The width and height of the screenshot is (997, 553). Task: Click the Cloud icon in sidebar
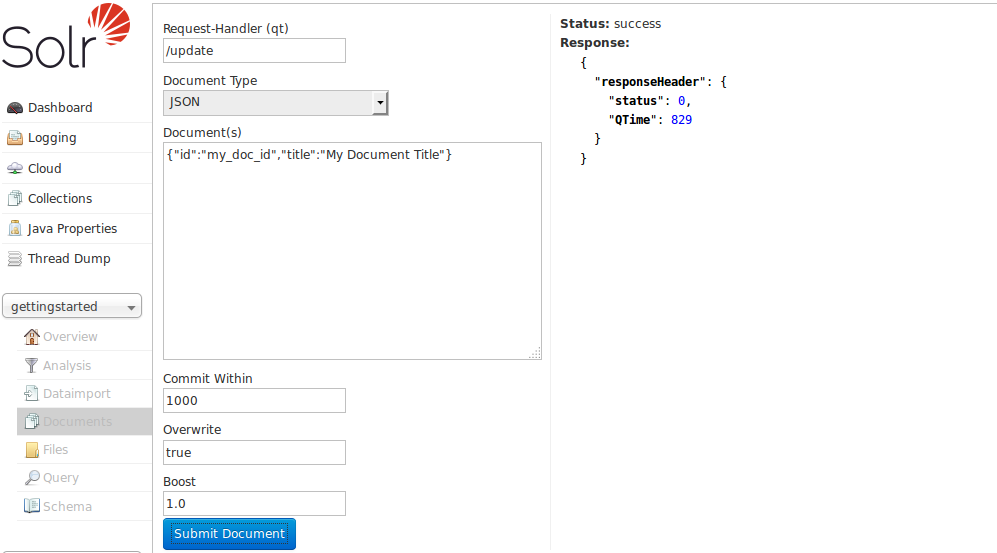coord(15,169)
